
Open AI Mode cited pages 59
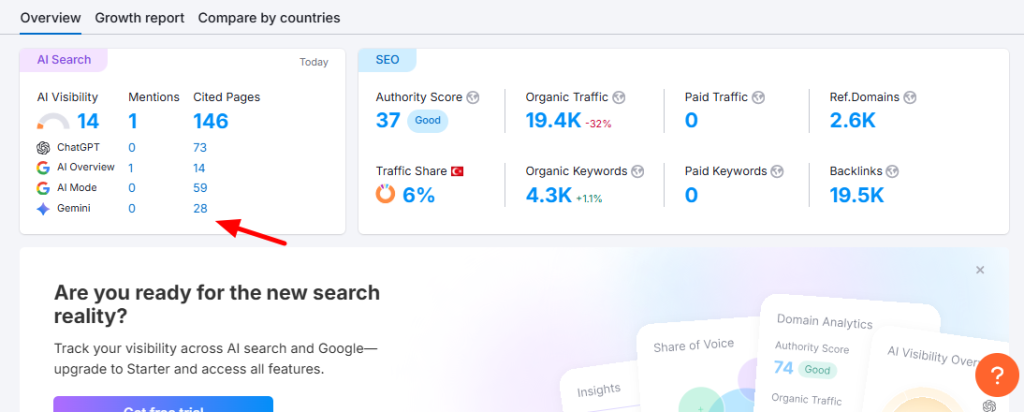coord(200,188)
